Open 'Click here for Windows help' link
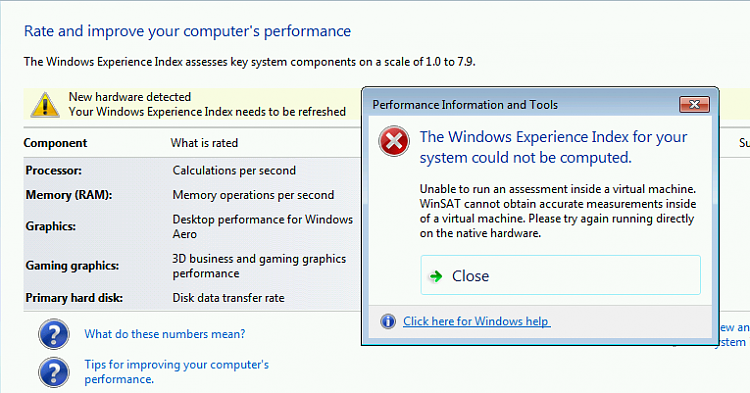750x393 pixels. (476, 321)
